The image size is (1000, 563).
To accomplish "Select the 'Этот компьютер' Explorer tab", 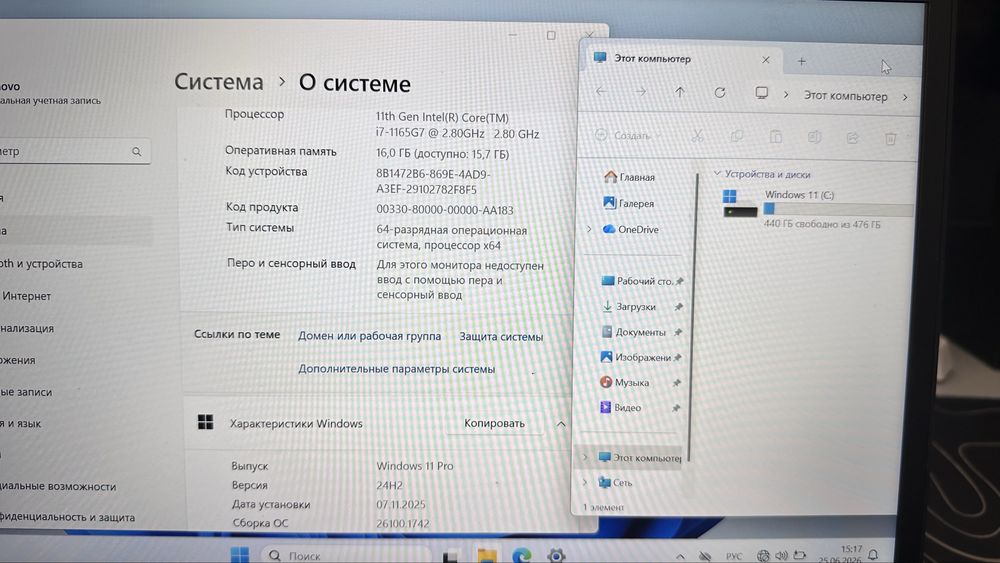I will click(x=684, y=59).
